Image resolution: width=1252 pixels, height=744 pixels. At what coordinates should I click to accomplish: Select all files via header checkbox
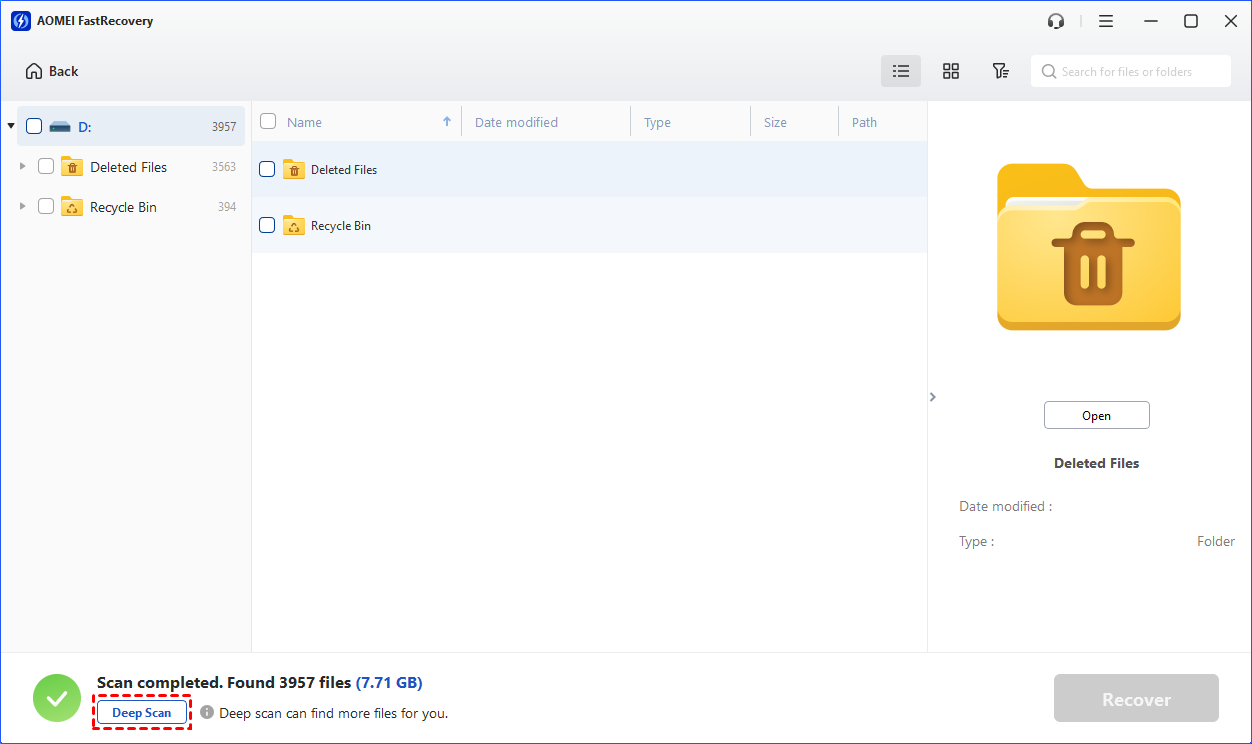[x=268, y=122]
